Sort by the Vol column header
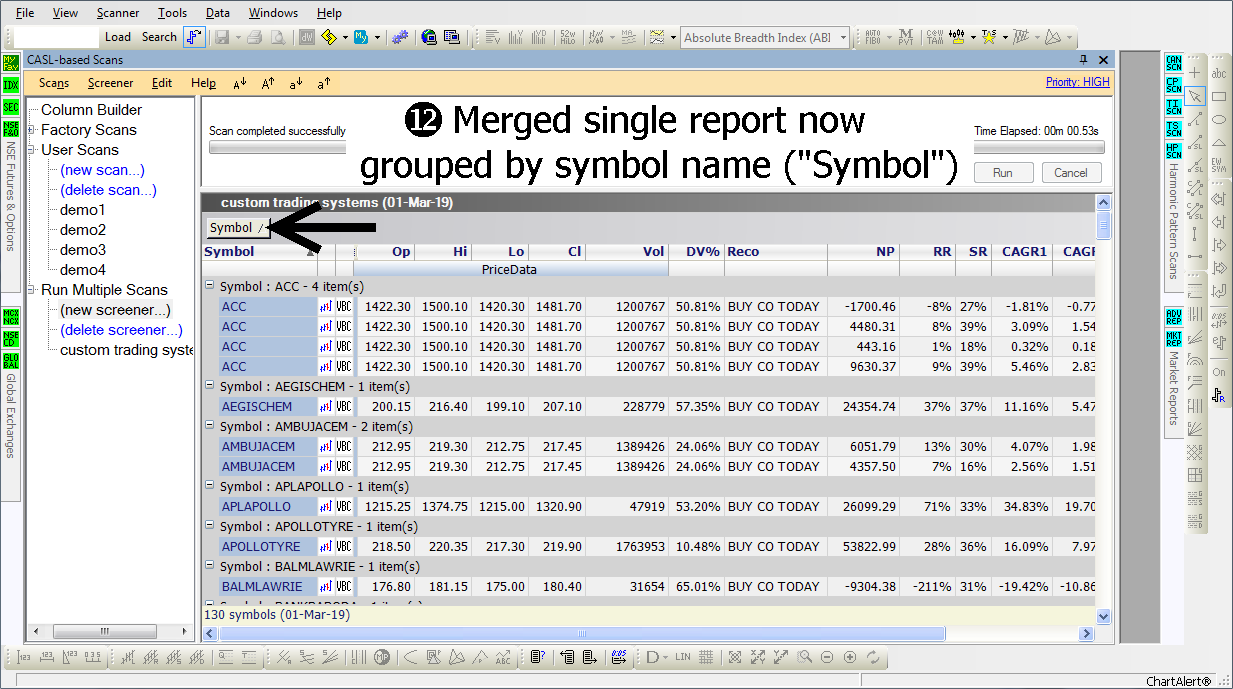This screenshot has height=689, width=1233. [628, 252]
